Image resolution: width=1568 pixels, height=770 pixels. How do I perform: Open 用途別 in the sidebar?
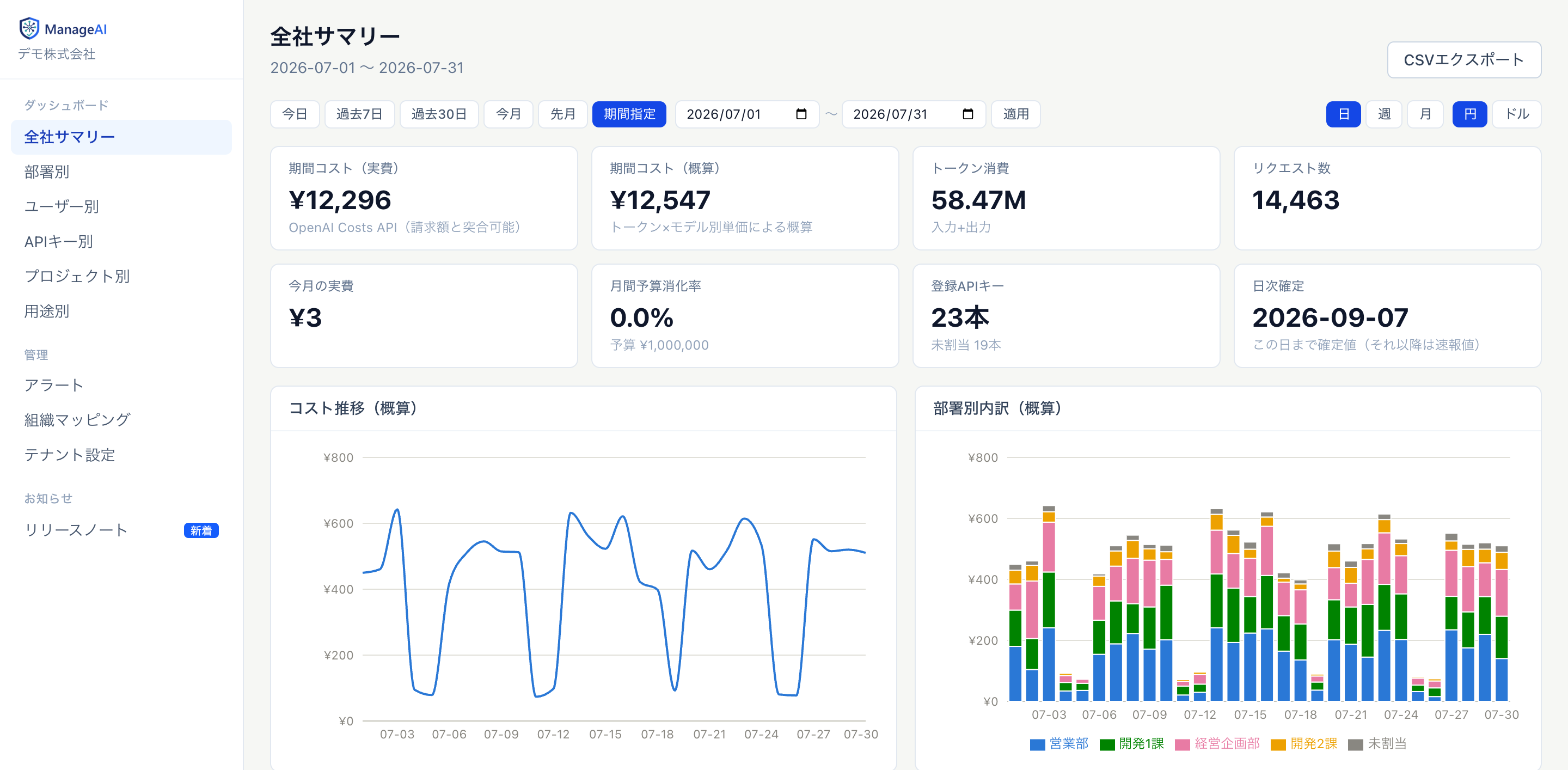(x=121, y=311)
